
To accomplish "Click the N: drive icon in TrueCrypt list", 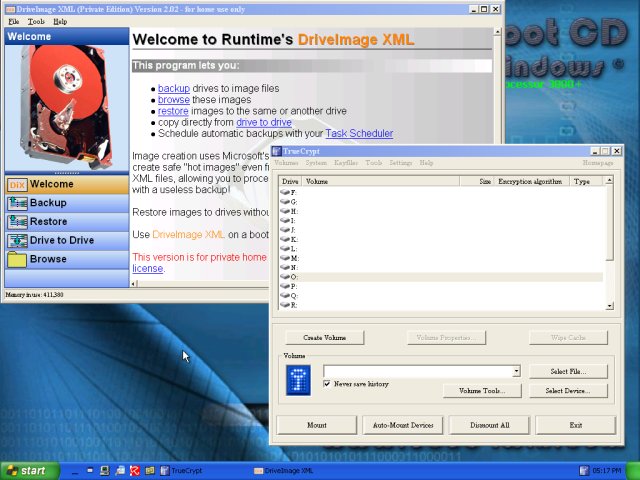I will [285, 267].
